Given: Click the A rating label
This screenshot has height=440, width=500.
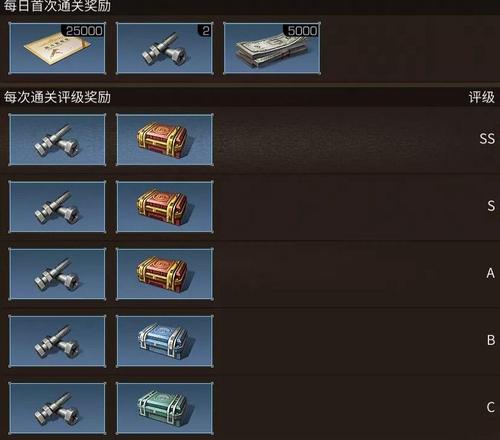Looking at the screenshot, I should pyautogui.click(x=490, y=273).
